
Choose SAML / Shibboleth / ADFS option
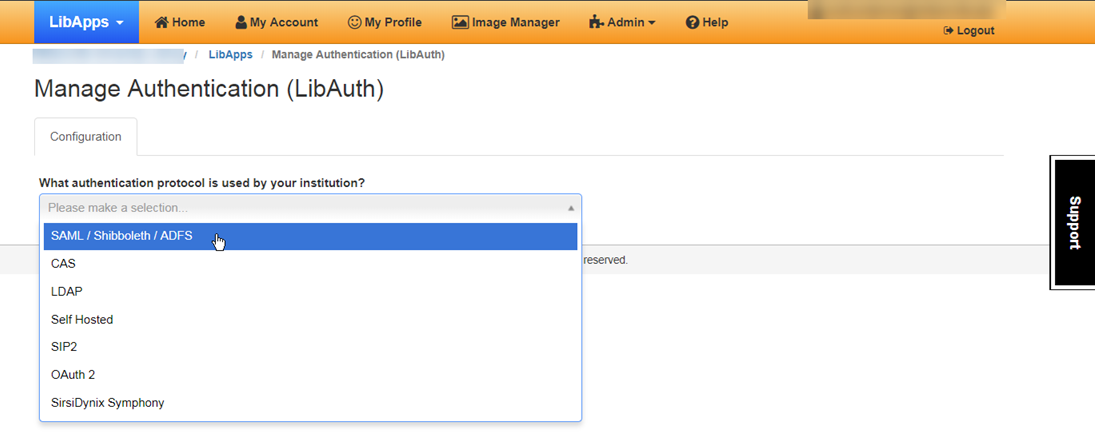pyautogui.click(x=310, y=236)
